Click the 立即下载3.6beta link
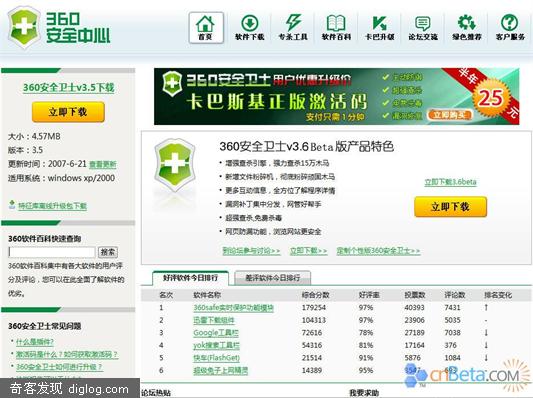The width and height of the screenshot is (533, 398). point(450,182)
